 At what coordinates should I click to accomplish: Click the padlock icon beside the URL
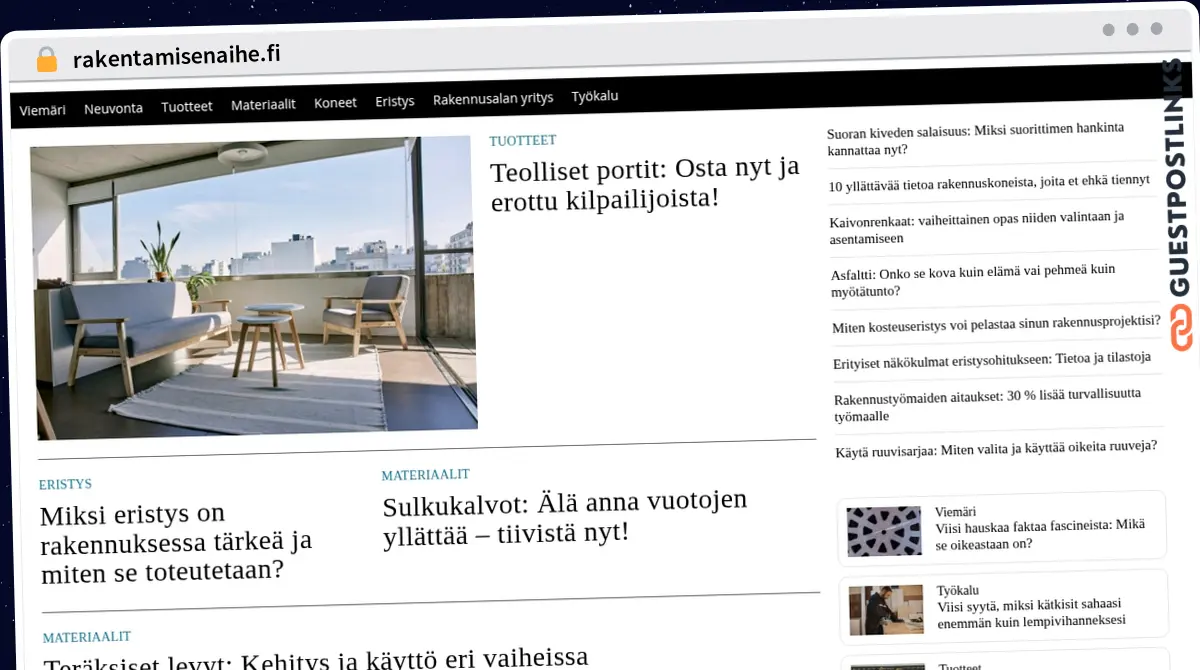[46, 59]
